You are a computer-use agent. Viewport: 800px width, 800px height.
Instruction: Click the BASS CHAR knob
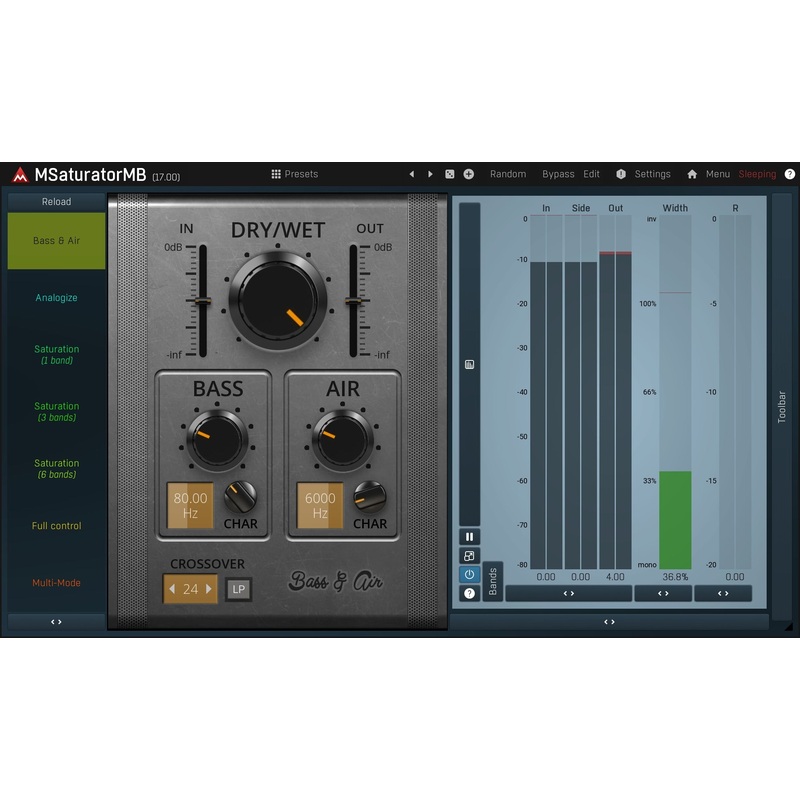tap(240, 497)
